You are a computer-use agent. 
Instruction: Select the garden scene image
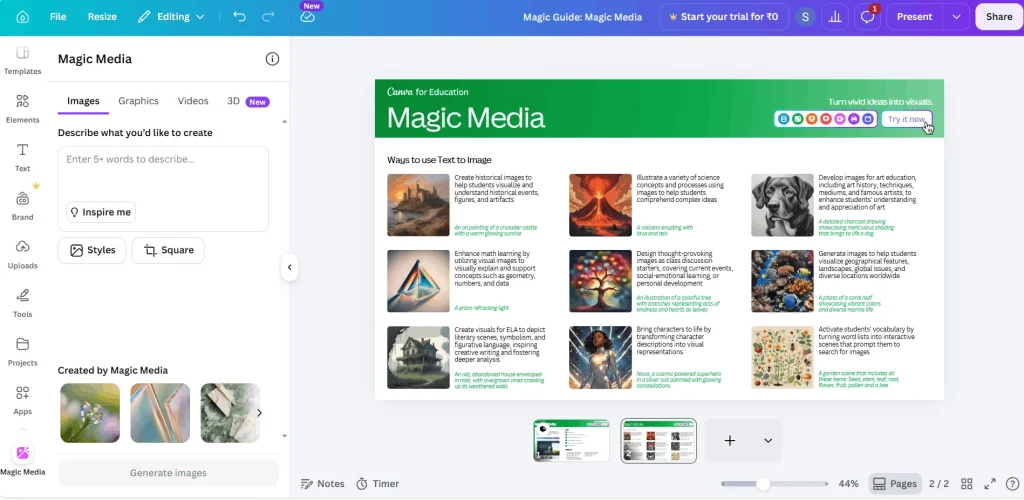[782, 358]
